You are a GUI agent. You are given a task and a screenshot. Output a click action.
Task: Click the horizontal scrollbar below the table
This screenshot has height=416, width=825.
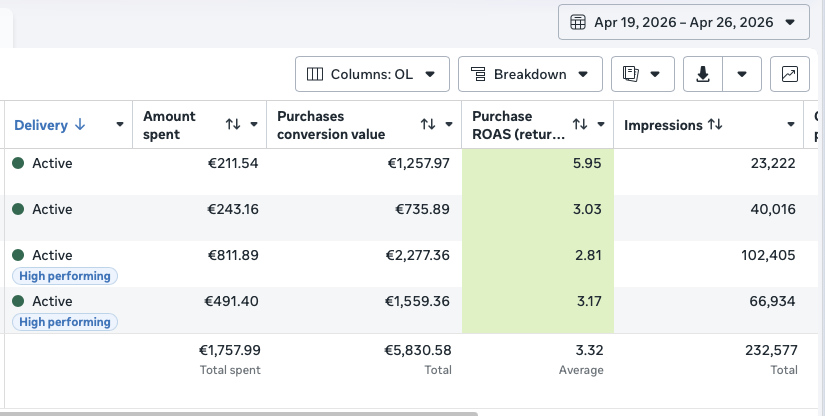pyautogui.click(x=239, y=414)
